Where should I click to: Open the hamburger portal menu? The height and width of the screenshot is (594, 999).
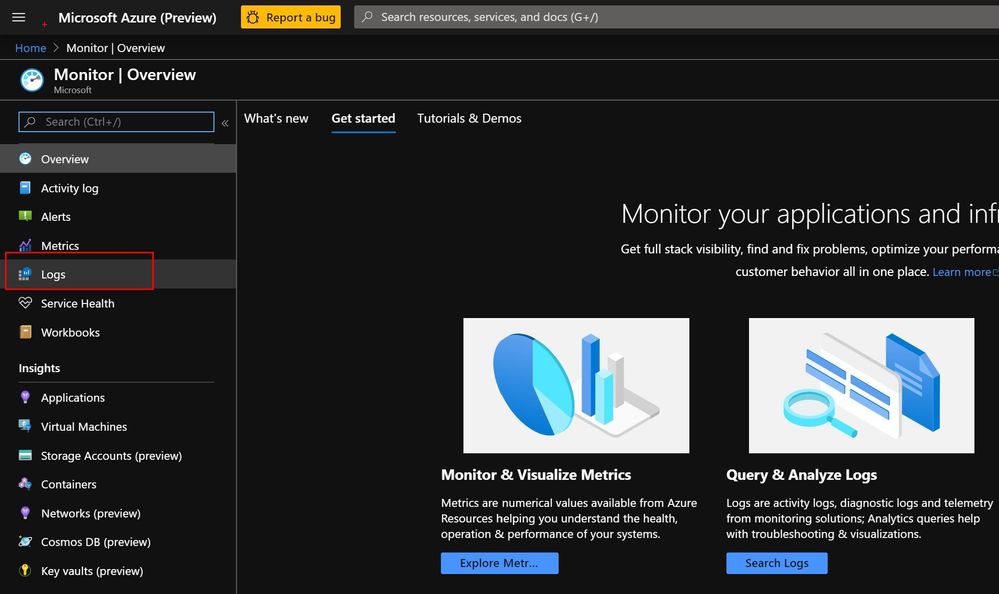click(18, 17)
